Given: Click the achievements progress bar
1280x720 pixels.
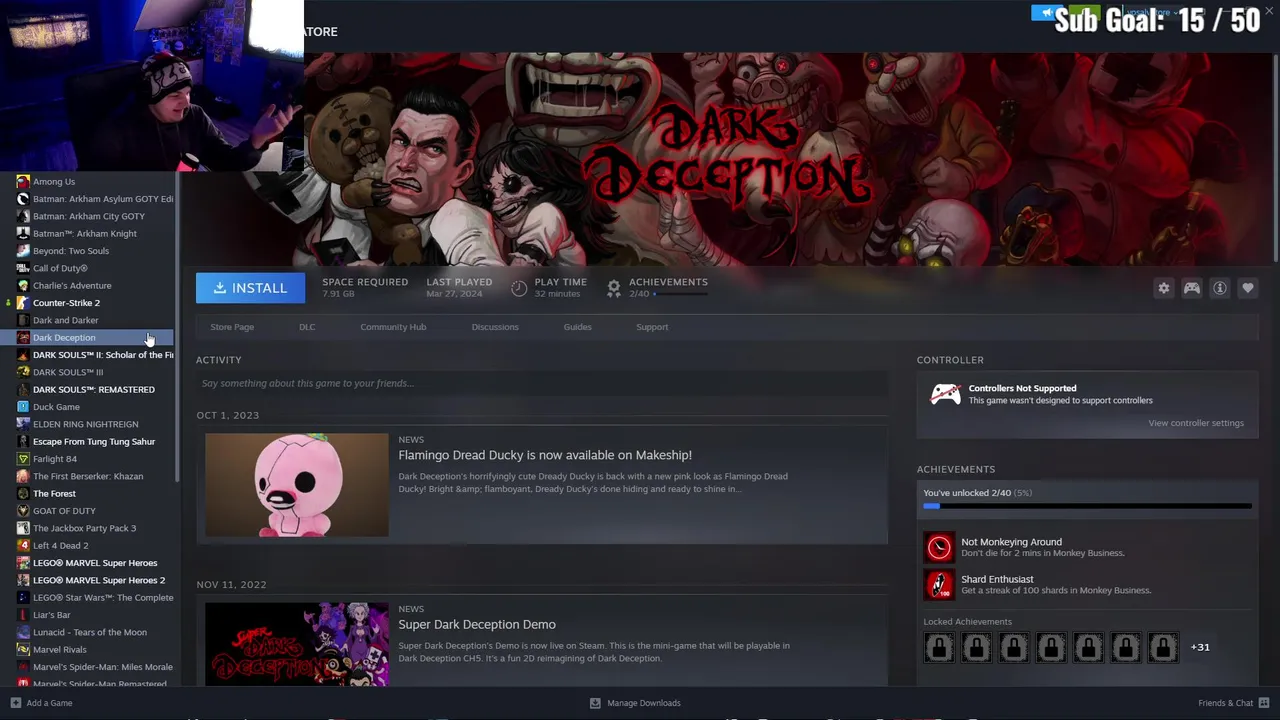Looking at the screenshot, I should pyautogui.click(x=1087, y=506).
